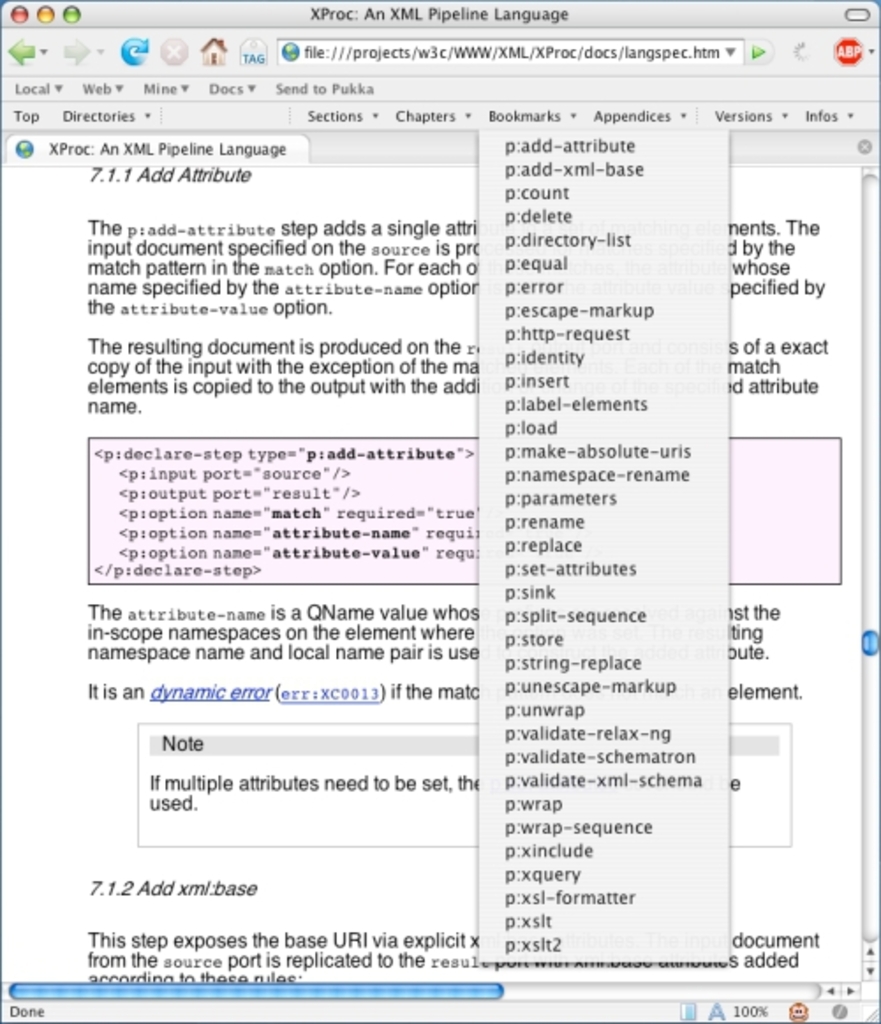The height and width of the screenshot is (1024, 881).
Task: Click the blue vertical scrollbar thumb
Action: 869,643
